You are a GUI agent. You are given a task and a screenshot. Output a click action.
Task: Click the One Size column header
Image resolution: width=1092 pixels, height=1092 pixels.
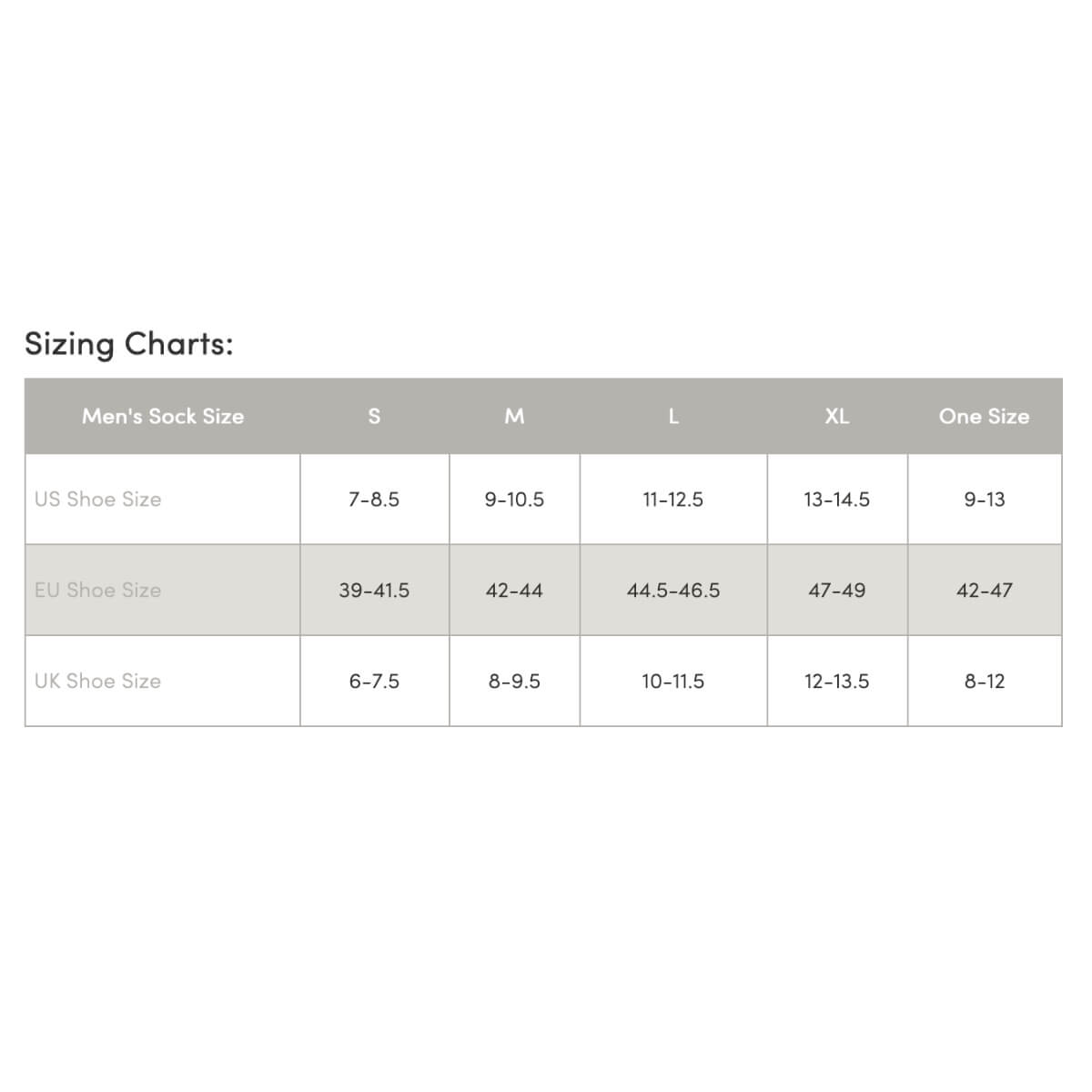985,416
